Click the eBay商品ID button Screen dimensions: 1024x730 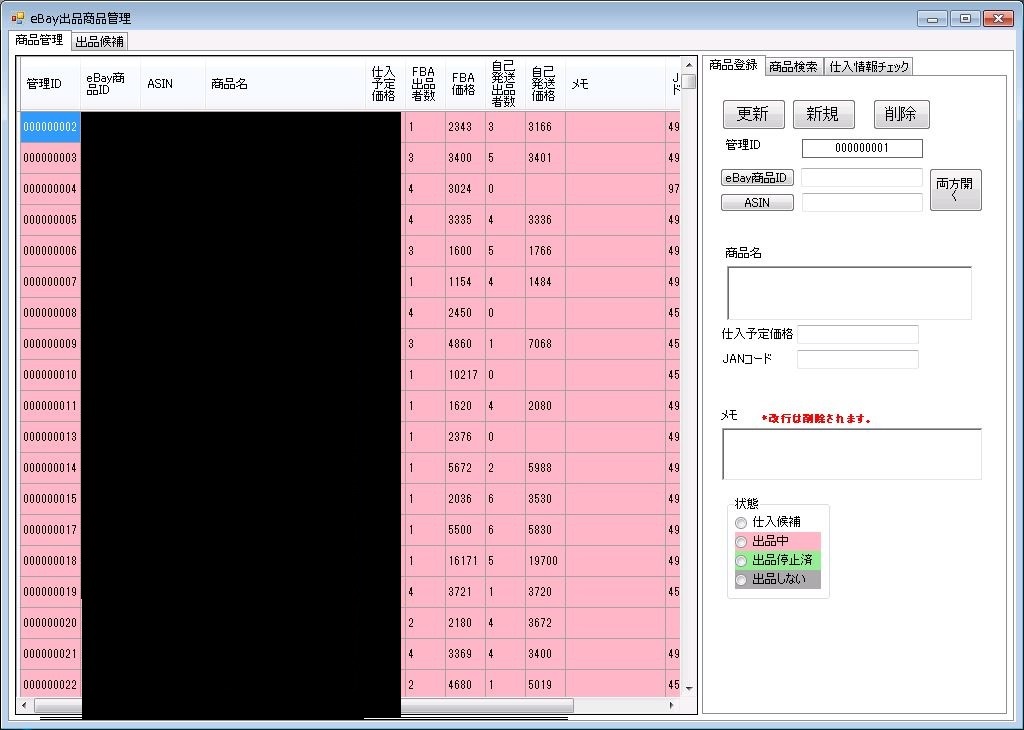(757, 178)
